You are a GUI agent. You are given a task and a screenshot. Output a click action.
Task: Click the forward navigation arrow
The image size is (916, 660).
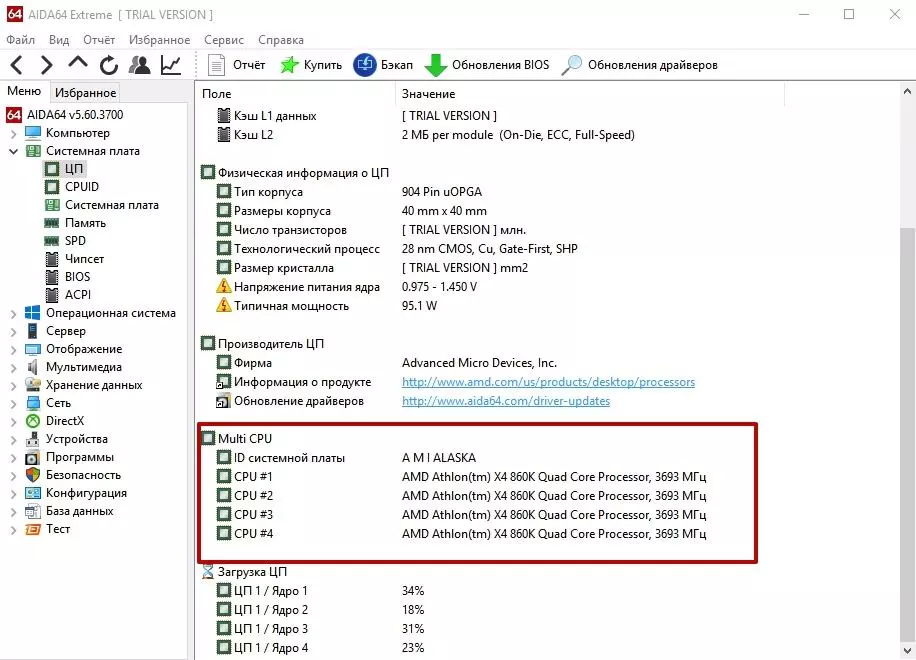[x=46, y=65]
